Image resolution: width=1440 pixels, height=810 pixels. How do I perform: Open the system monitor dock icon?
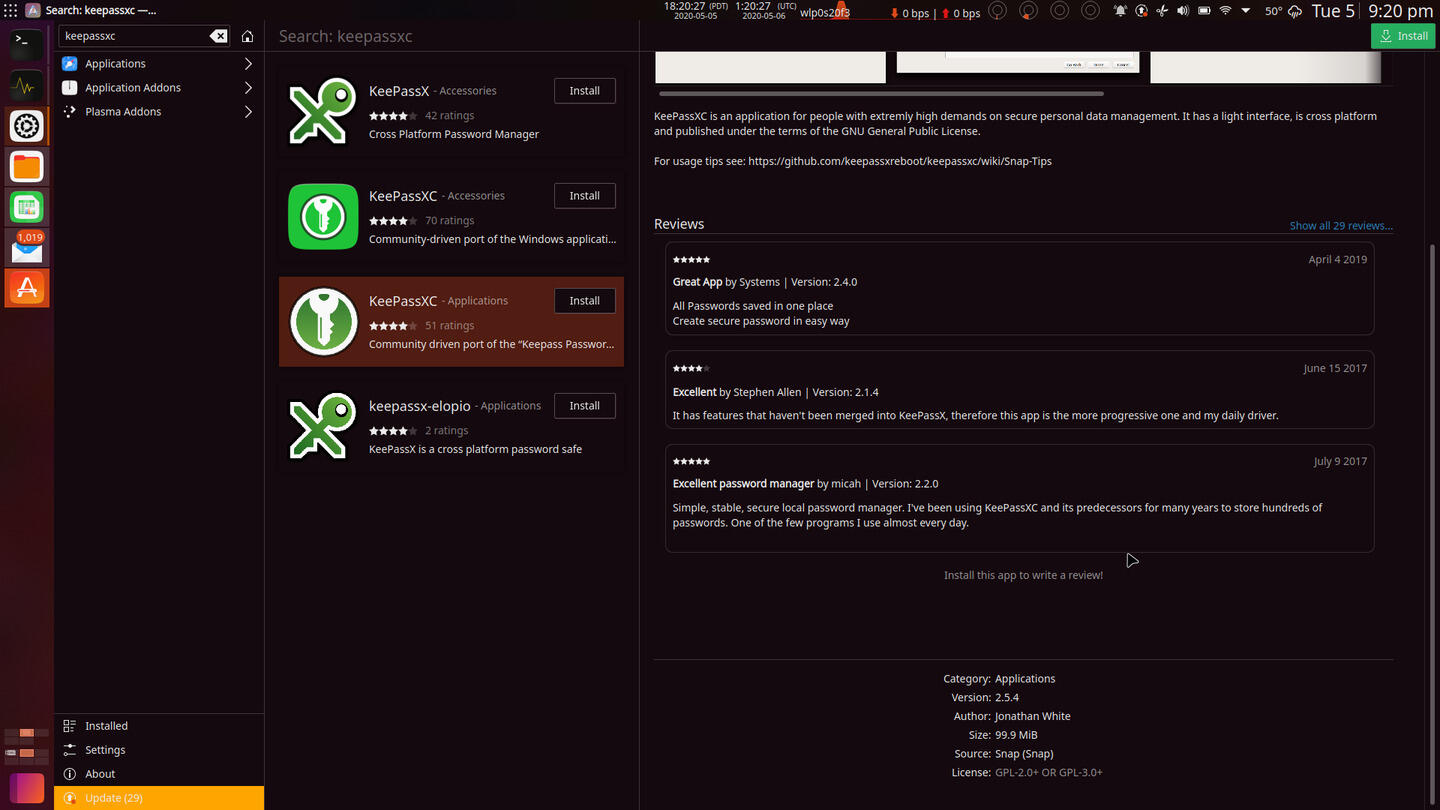point(27,85)
